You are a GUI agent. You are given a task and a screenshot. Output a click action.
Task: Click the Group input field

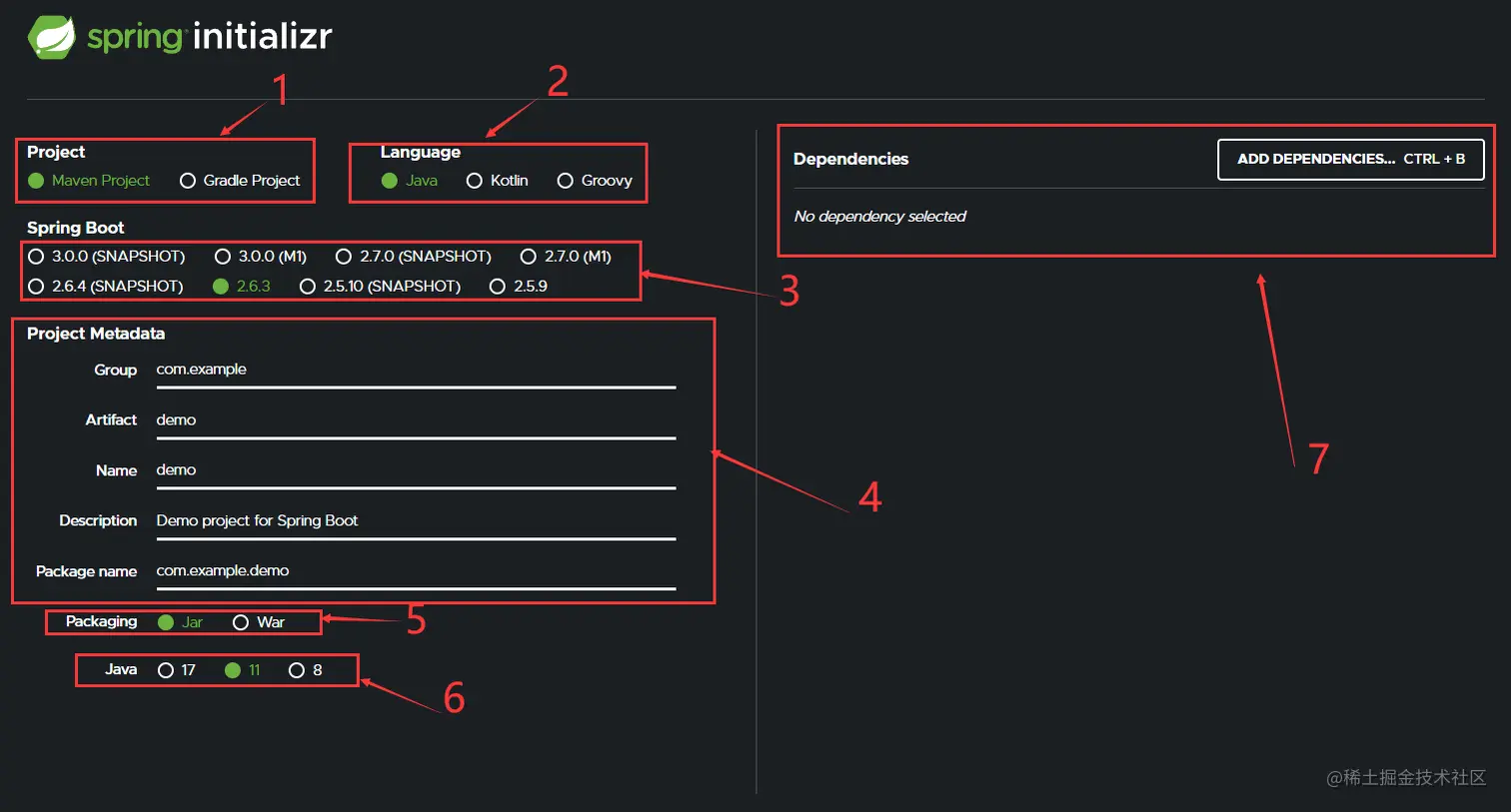pos(416,371)
